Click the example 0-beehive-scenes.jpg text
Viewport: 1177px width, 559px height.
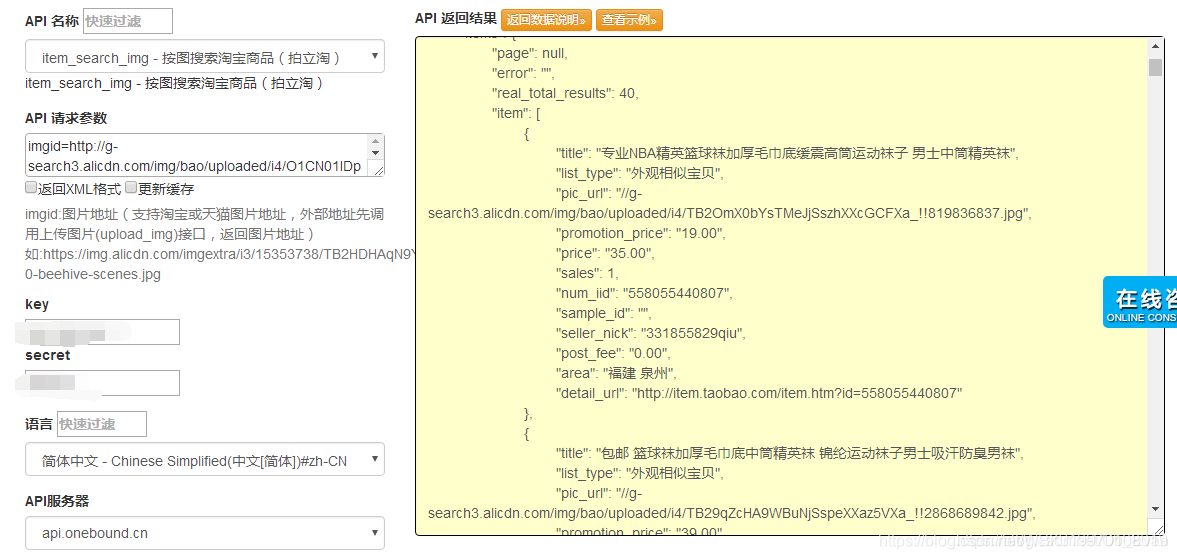point(93,274)
